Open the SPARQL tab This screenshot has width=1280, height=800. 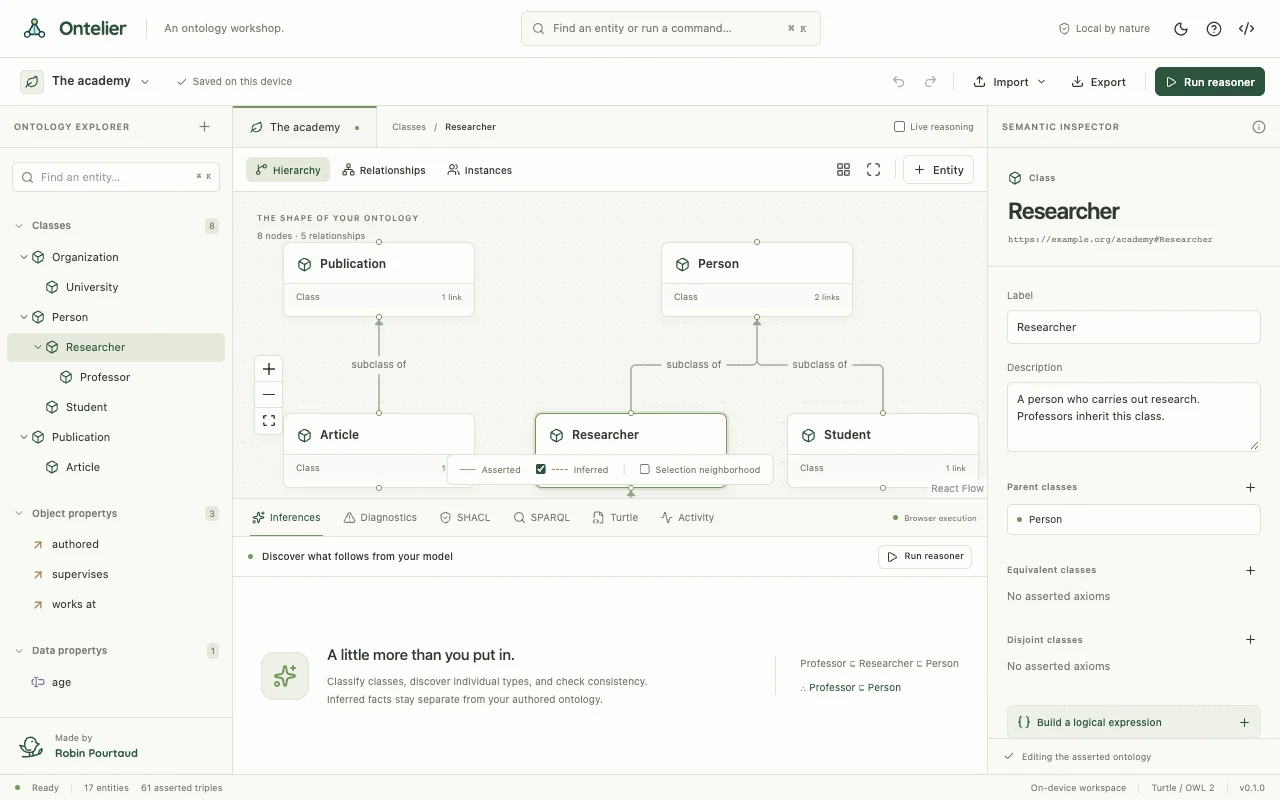click(541, 518)
